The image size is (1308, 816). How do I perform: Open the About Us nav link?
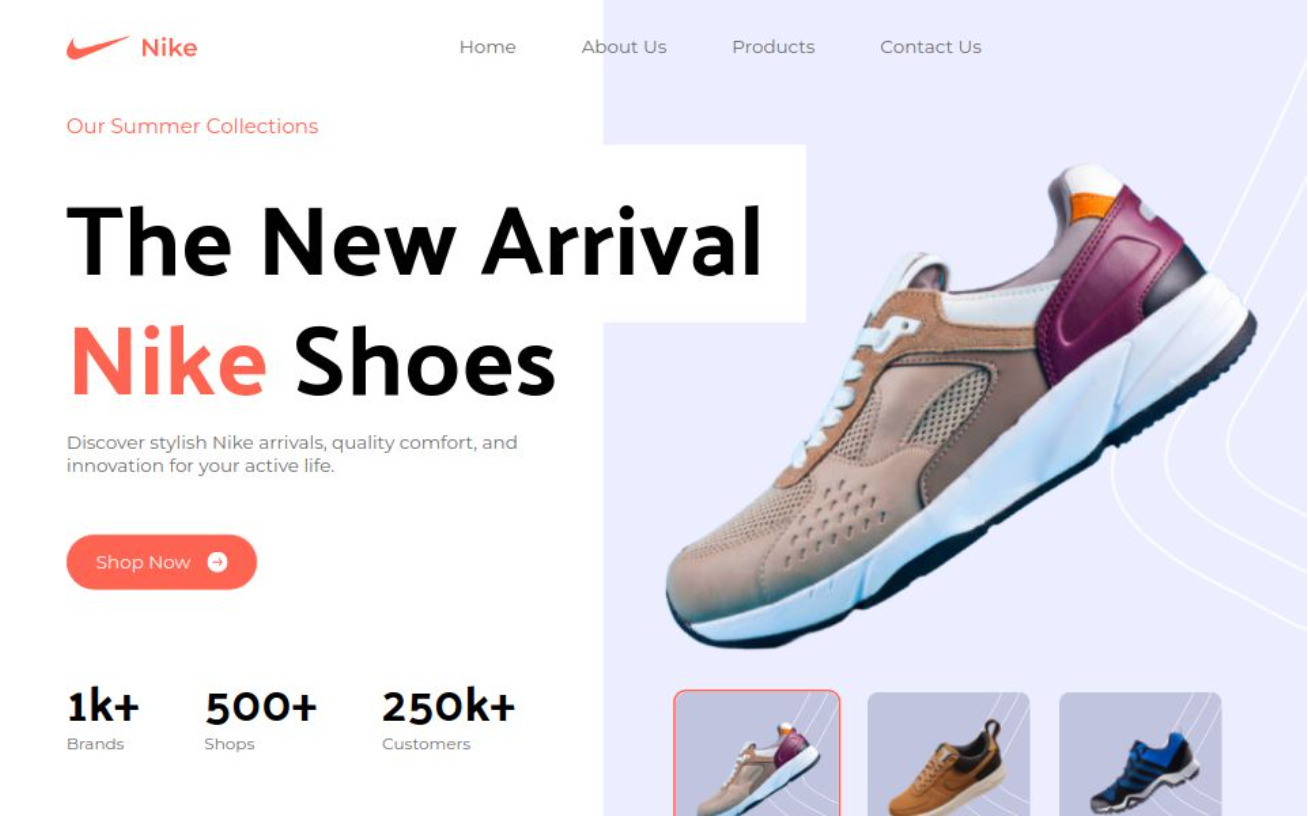[624, 47]
